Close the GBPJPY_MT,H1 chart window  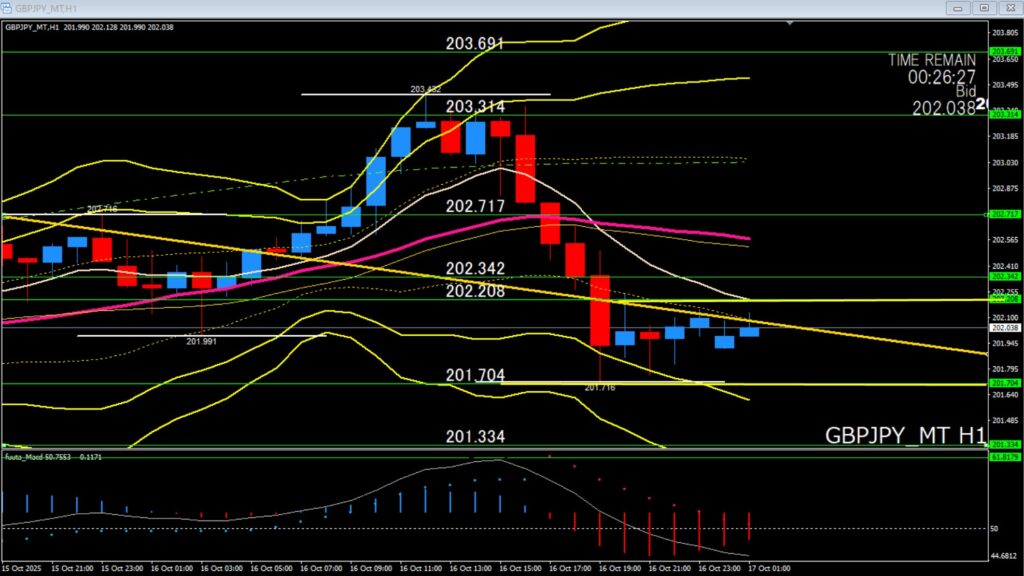point(1010,8)
